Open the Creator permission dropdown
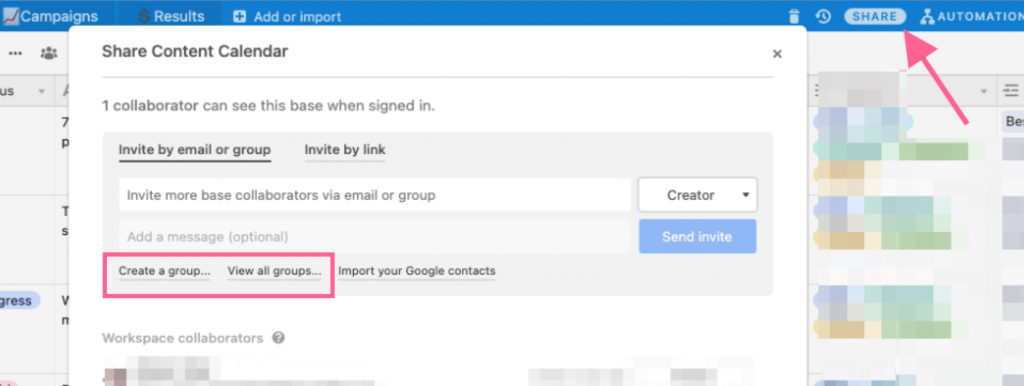The height and width of the screenshot is (386, 1024). [x=697, y=195]
